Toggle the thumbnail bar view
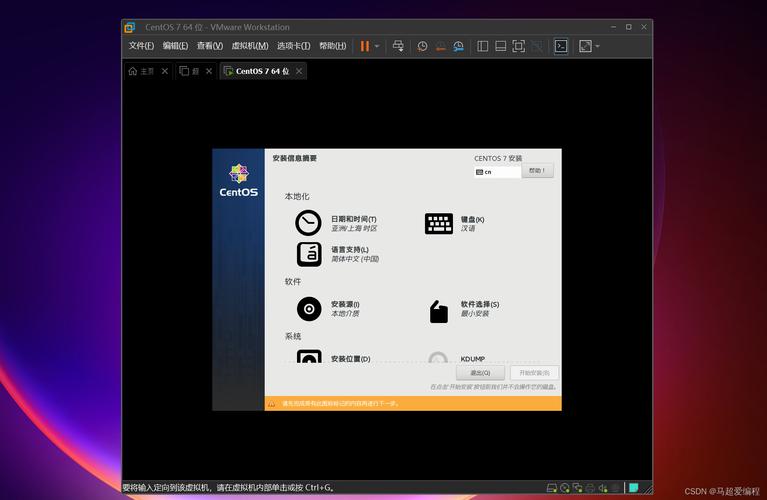Viewport: 767px width, 500px height. pyautogui.click(x=500, y=46)
